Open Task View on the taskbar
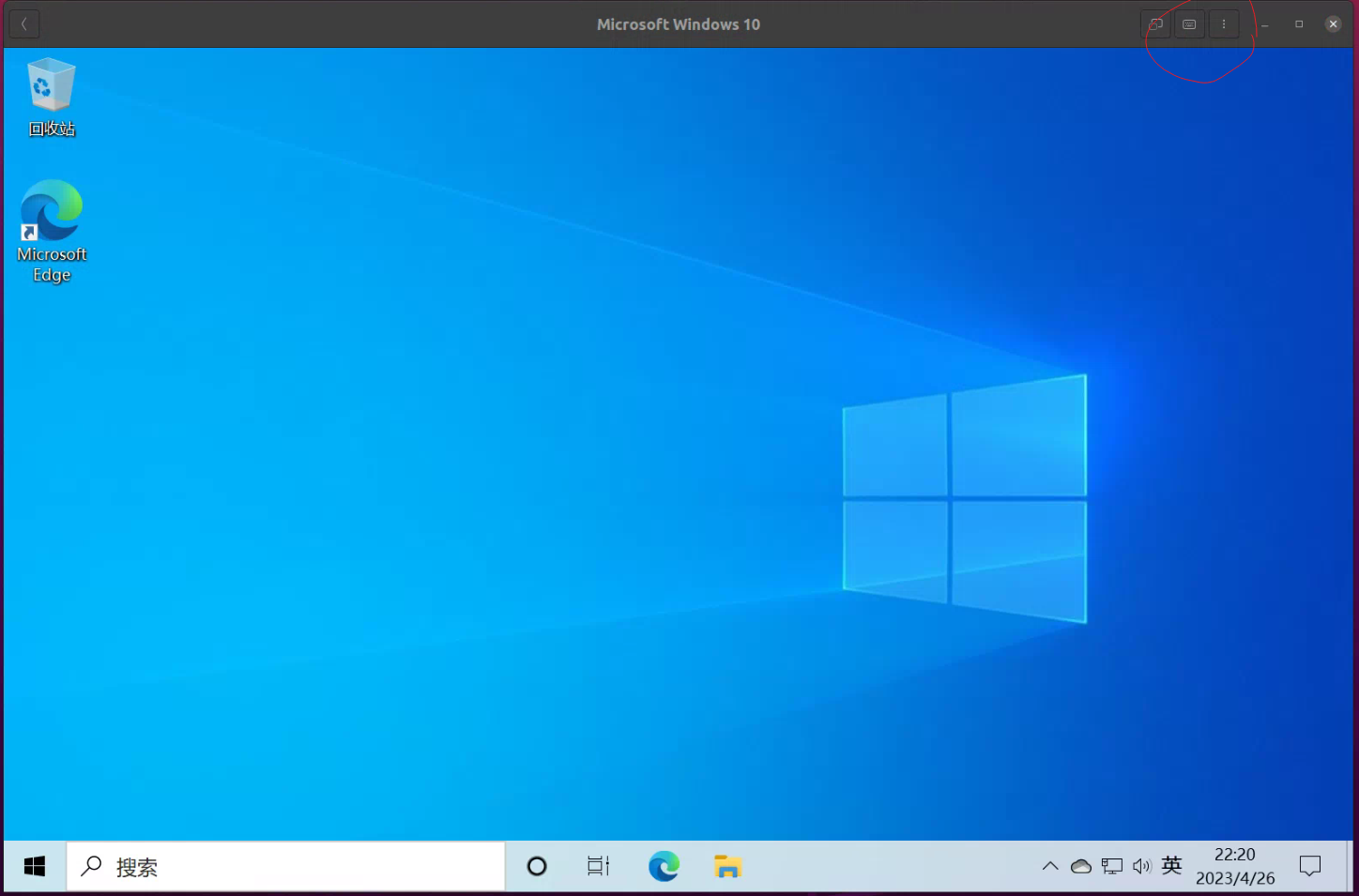This screenshot has width=1359, height=896. pos(598,866)
